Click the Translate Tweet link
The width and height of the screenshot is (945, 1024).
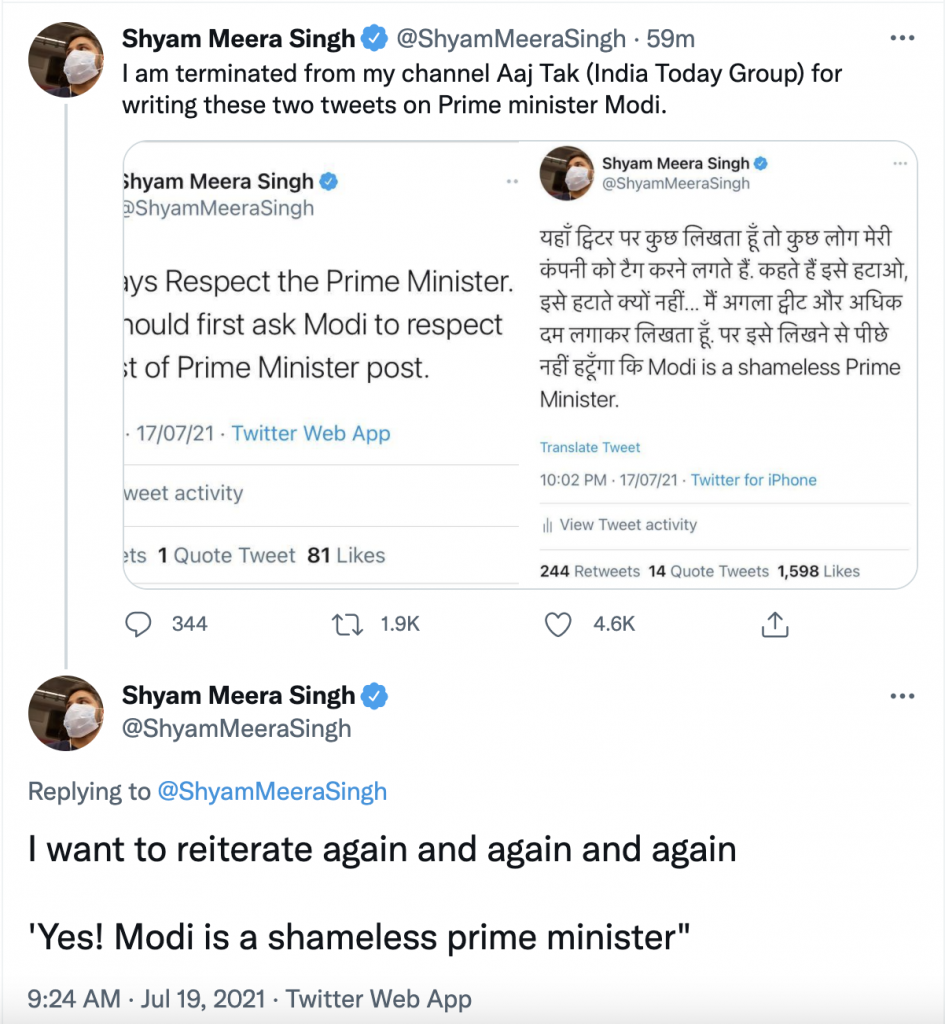[x=590, y=448]
